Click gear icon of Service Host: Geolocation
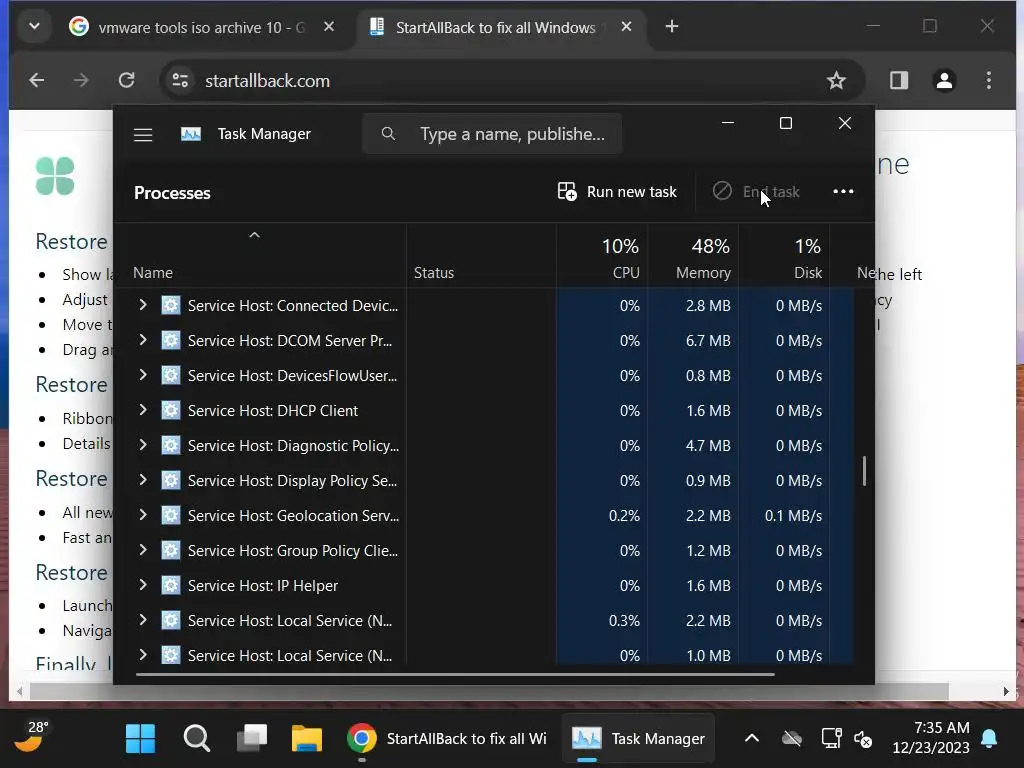The image size is (1024, 768). point(170,515)
